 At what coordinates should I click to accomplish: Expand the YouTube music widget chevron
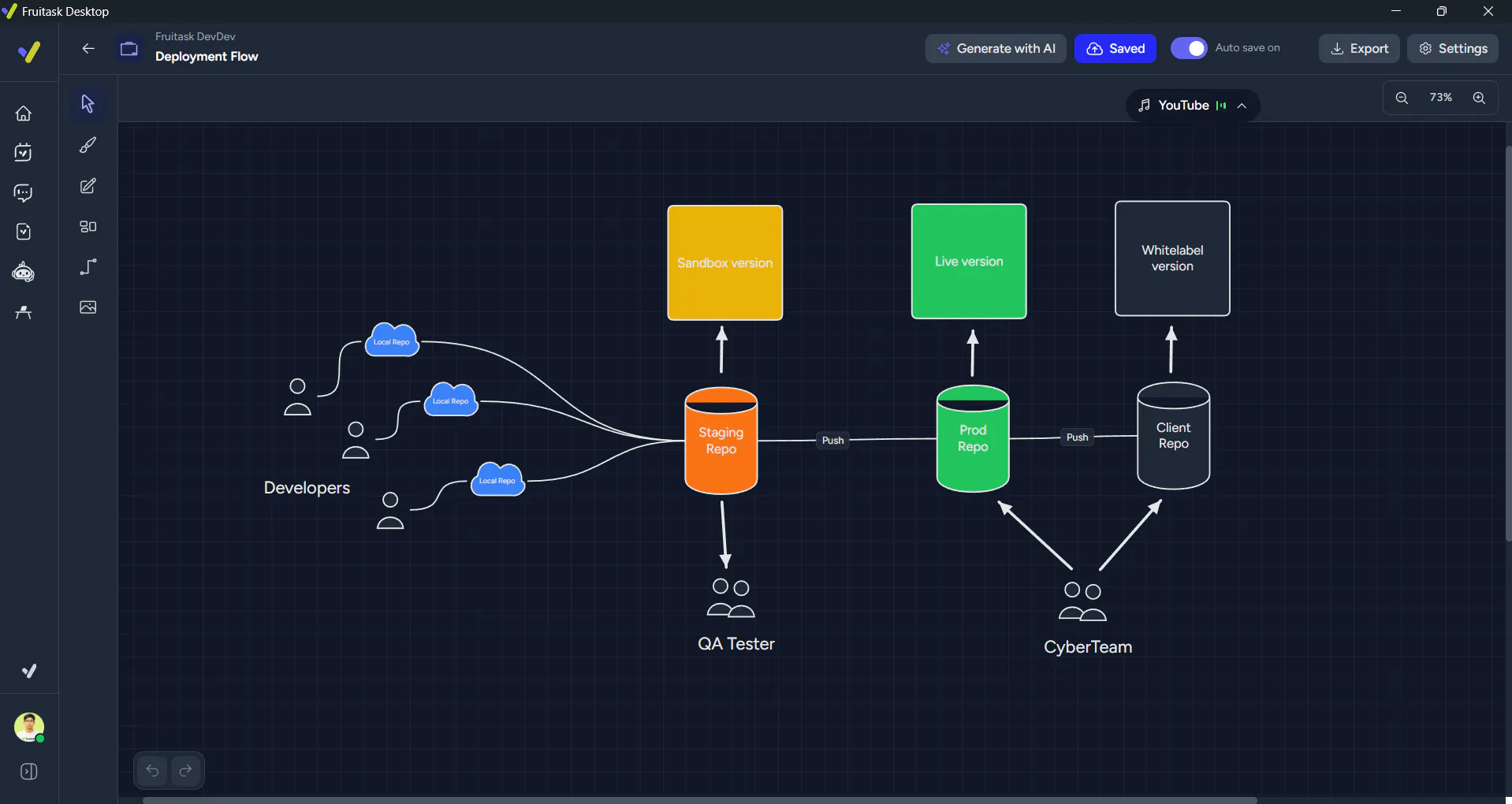tap(1242, 106)
